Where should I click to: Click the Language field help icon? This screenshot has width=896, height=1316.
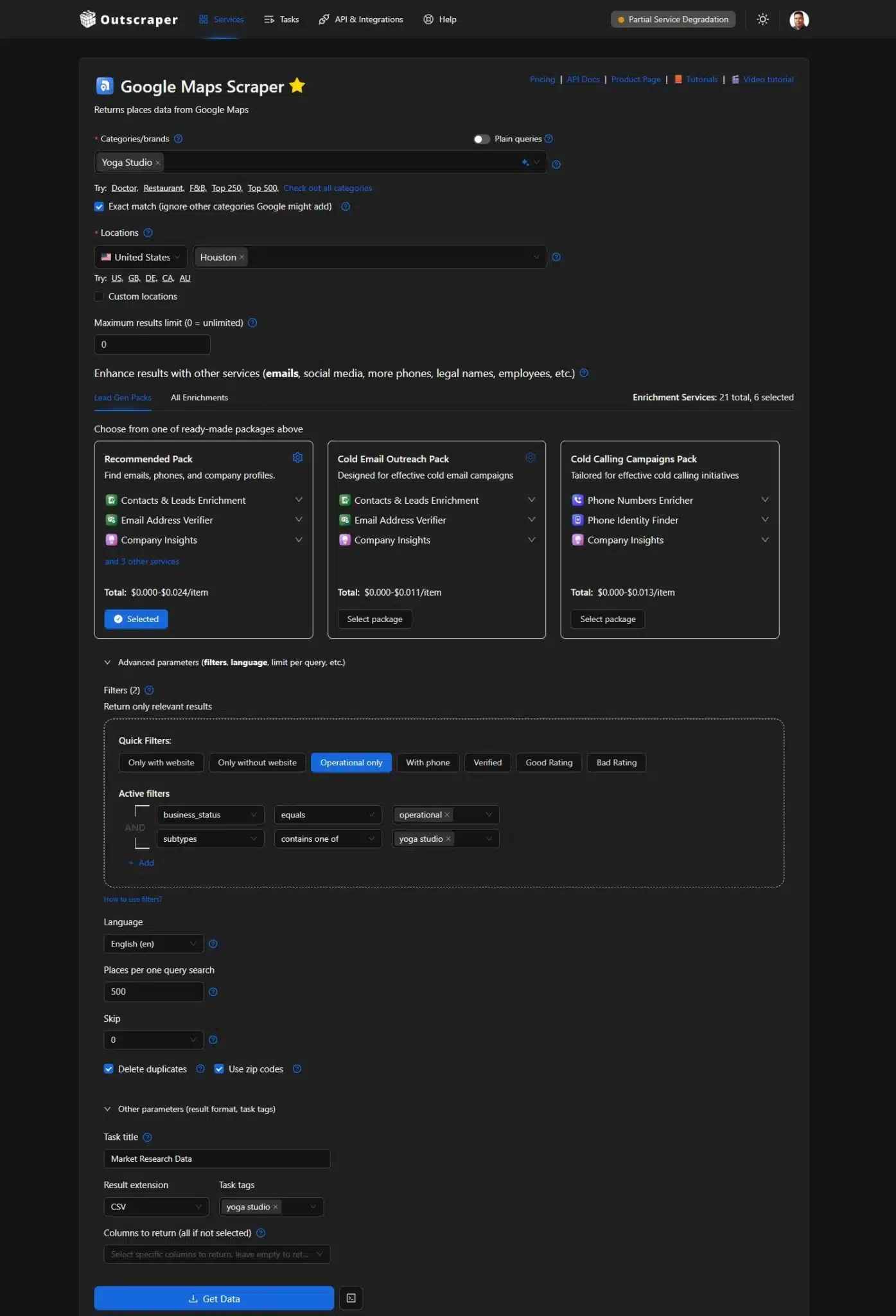(213, 944)
